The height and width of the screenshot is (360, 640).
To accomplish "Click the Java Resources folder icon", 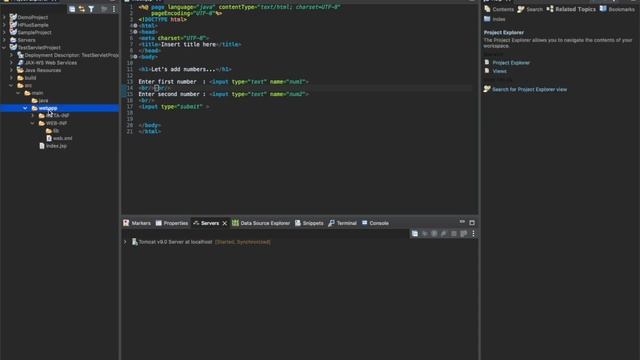I will [20, 70].
